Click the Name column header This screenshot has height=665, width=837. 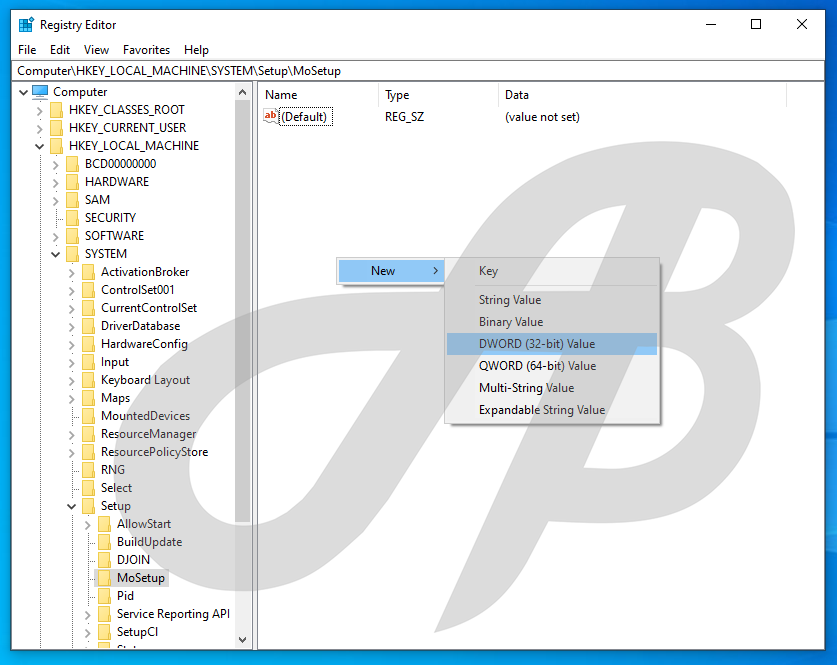tap(320, 95)
